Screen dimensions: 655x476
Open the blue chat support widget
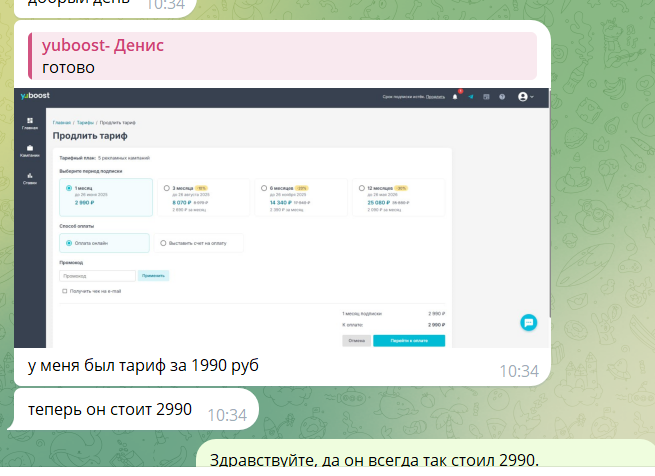tap(529, 322)
